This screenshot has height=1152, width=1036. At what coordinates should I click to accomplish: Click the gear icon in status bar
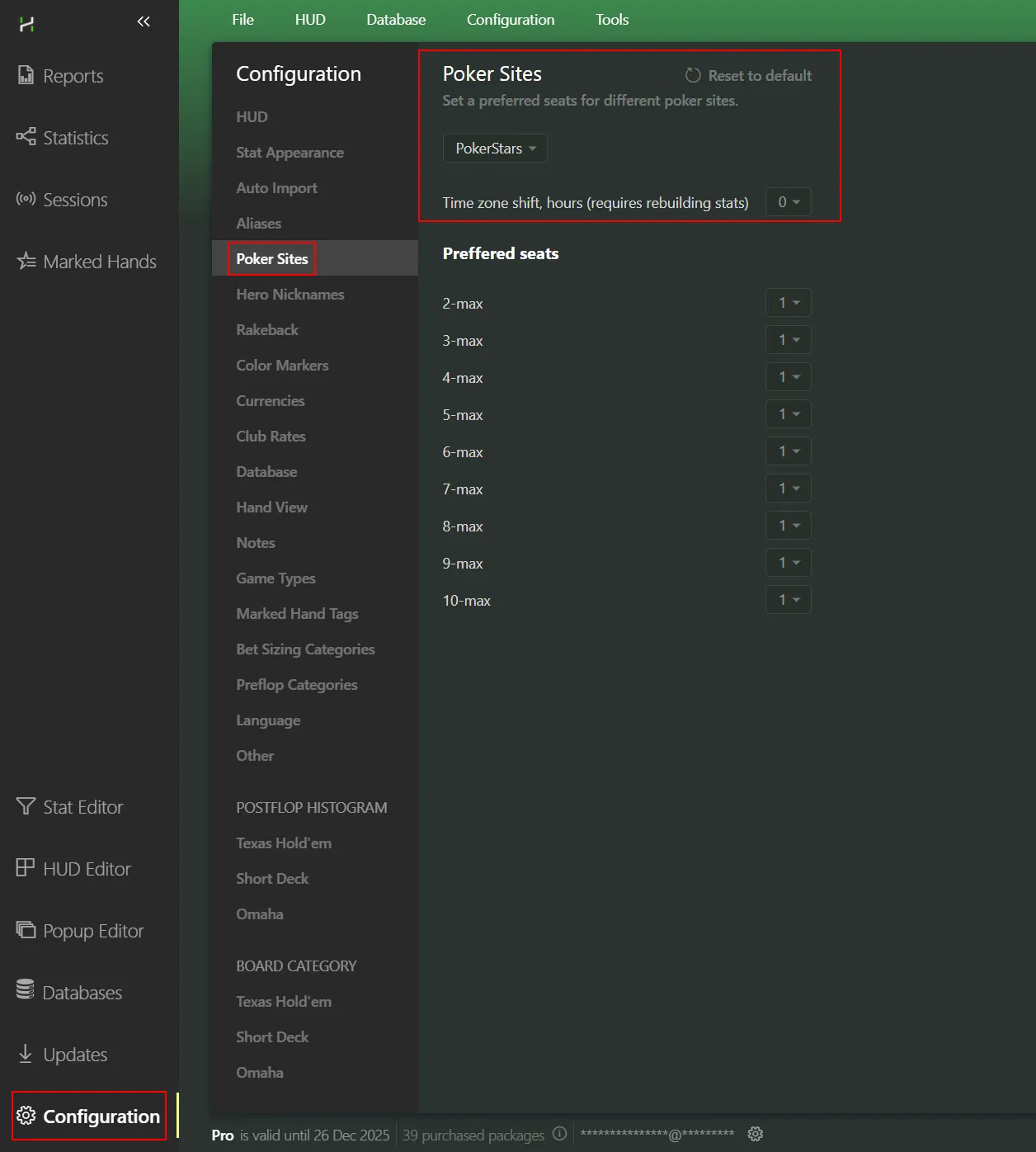(x=755, y=1134)
